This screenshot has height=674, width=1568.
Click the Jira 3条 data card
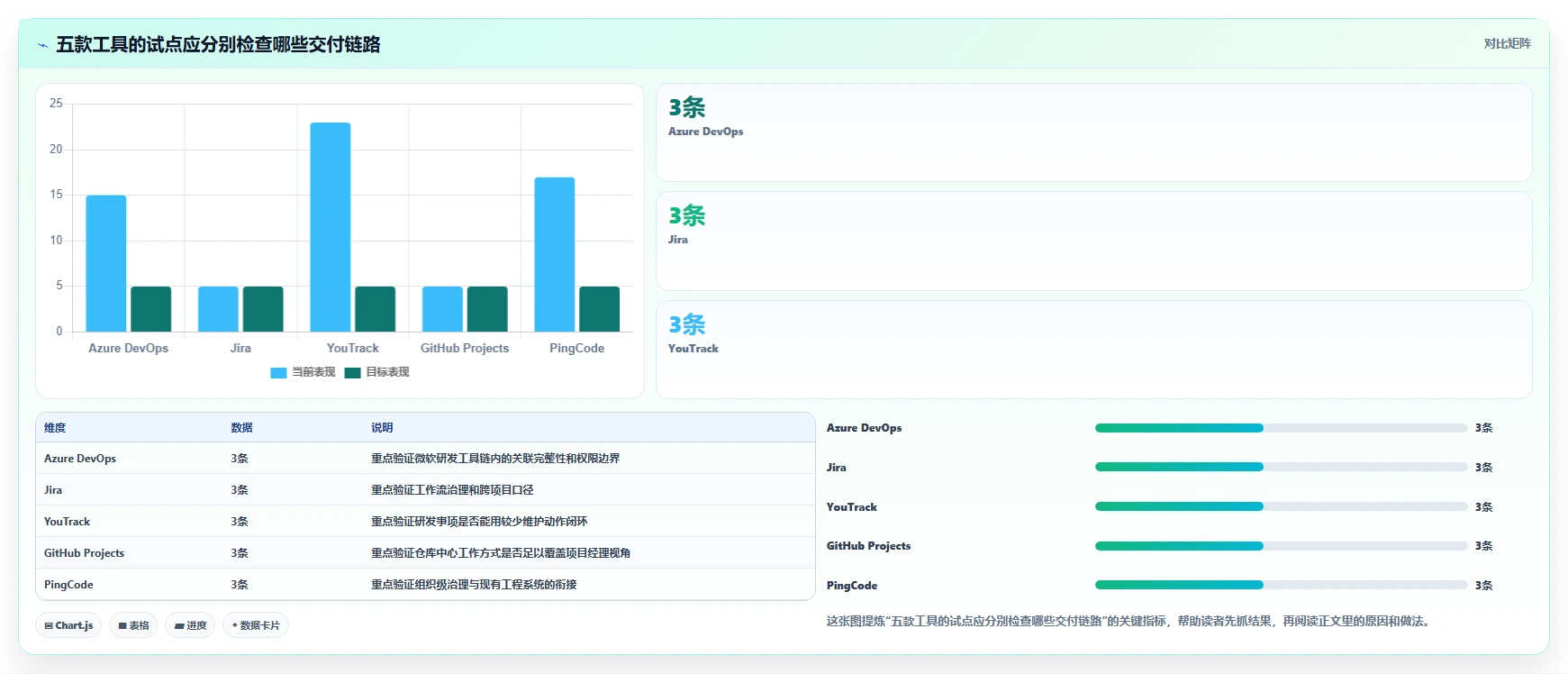(1093, 241)
